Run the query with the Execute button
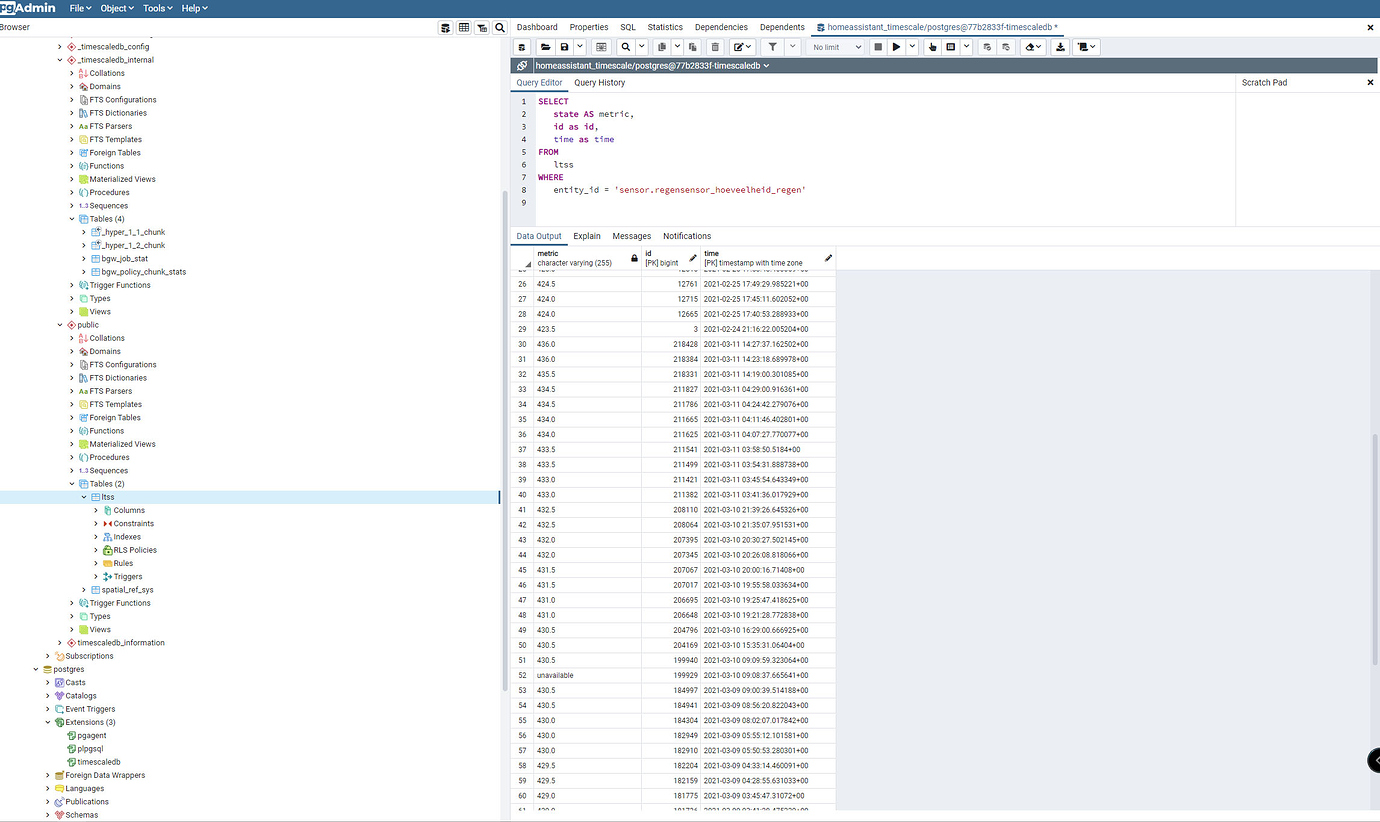This screenshot has width=1380, height=822. [x=896, y=47]
